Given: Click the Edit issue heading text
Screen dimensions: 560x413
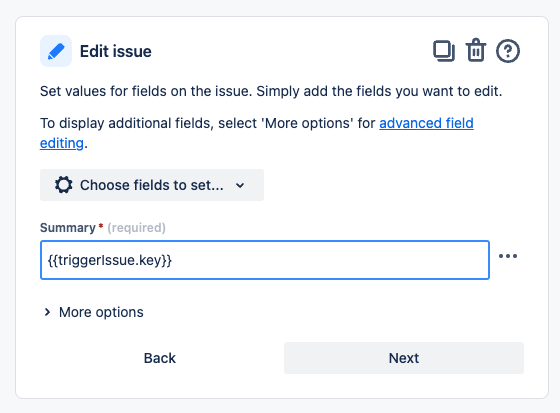Looking at the screenshot, I should (116, 51).
